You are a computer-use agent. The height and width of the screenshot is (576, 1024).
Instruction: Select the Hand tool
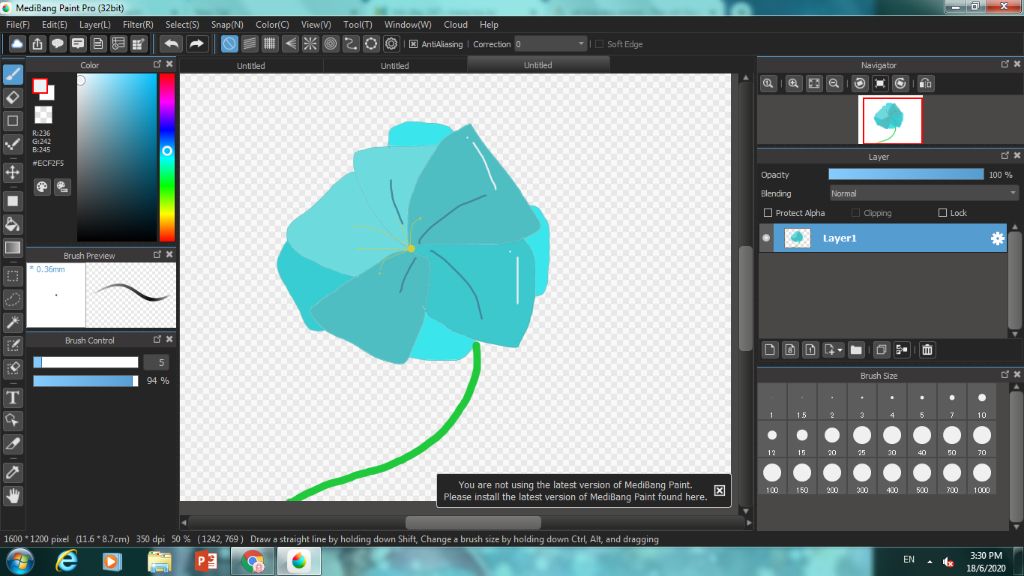(x=12, y=496)
